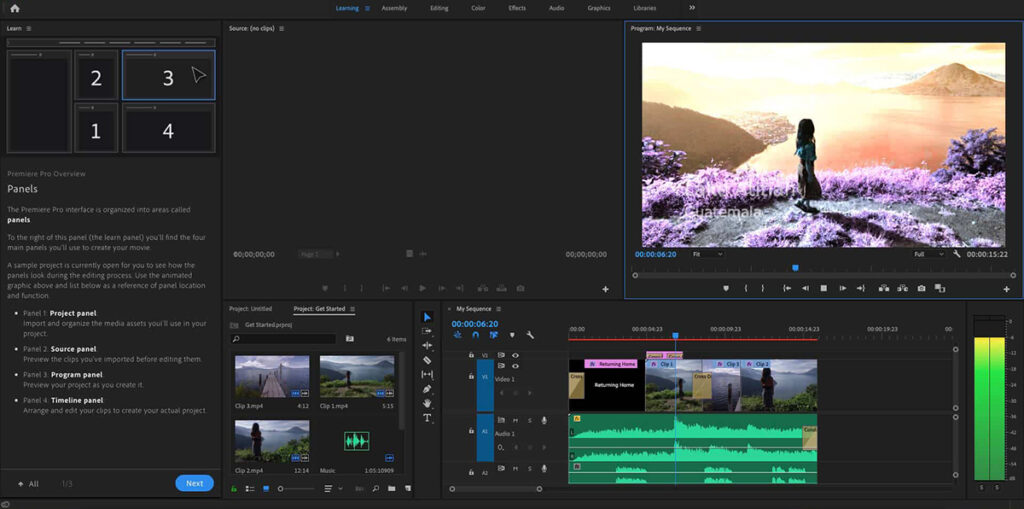Open Project: Untitled tab
This screenshot has width=1024, height=509.
[x=250, y=308]
